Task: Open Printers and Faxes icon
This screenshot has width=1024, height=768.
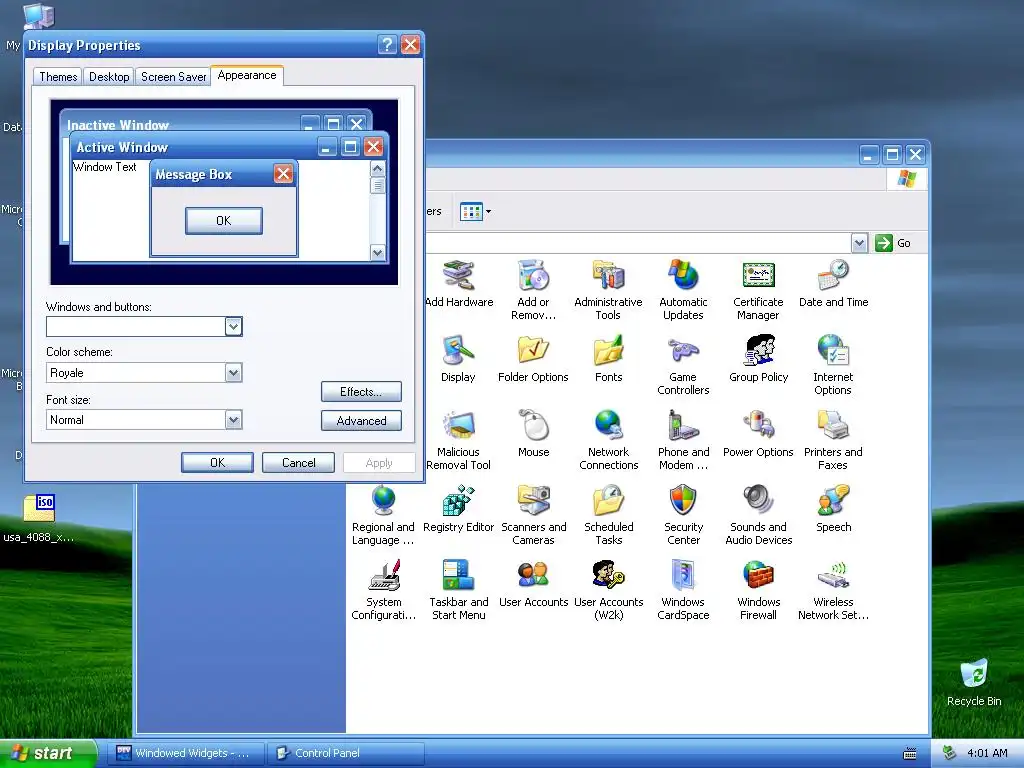Action: 833,440
